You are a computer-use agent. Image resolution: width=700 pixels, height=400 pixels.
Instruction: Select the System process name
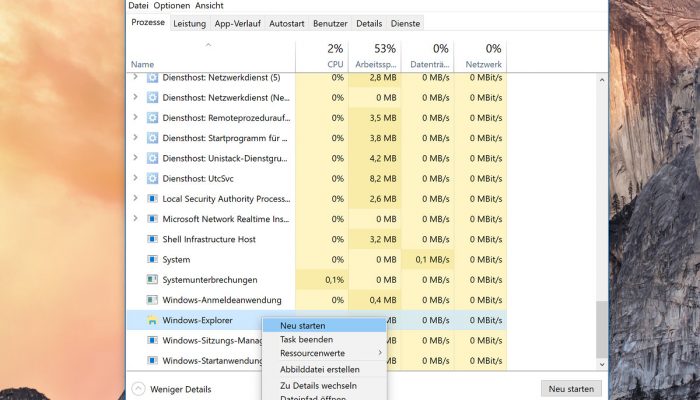point(176,260)
